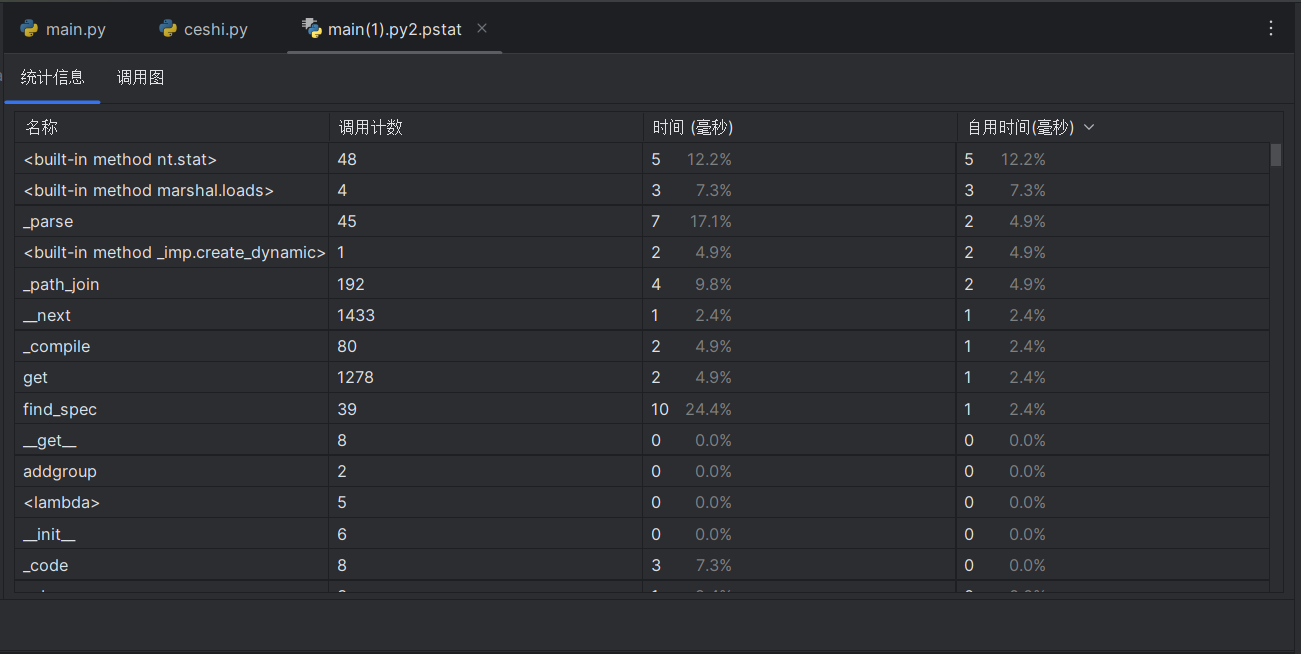The width and height of the screenshot is (1301, 654).
Task: Open the 调用图 call graph tab
Action: 140,77
